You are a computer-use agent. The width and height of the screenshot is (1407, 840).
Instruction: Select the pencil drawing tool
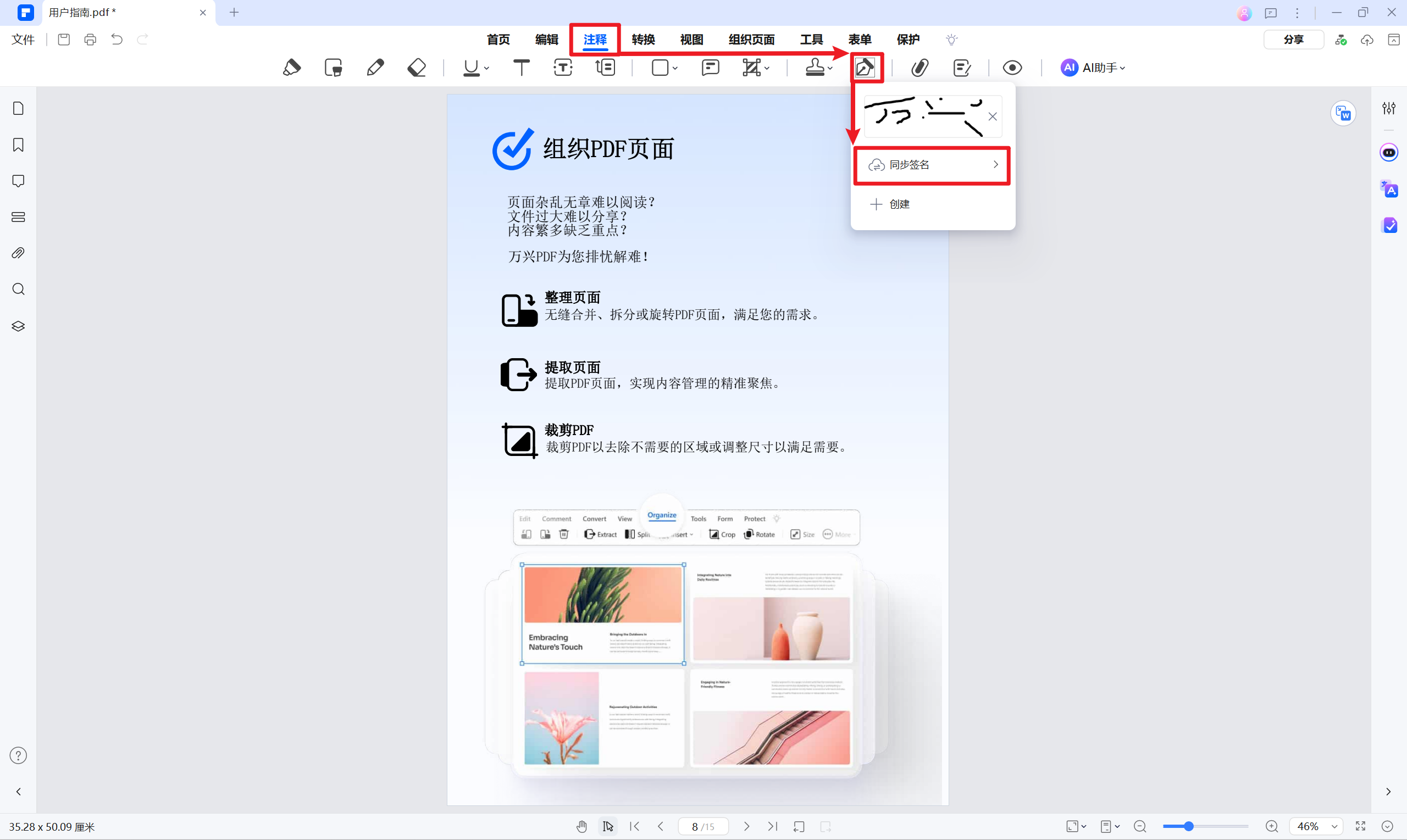click(375, 68)
